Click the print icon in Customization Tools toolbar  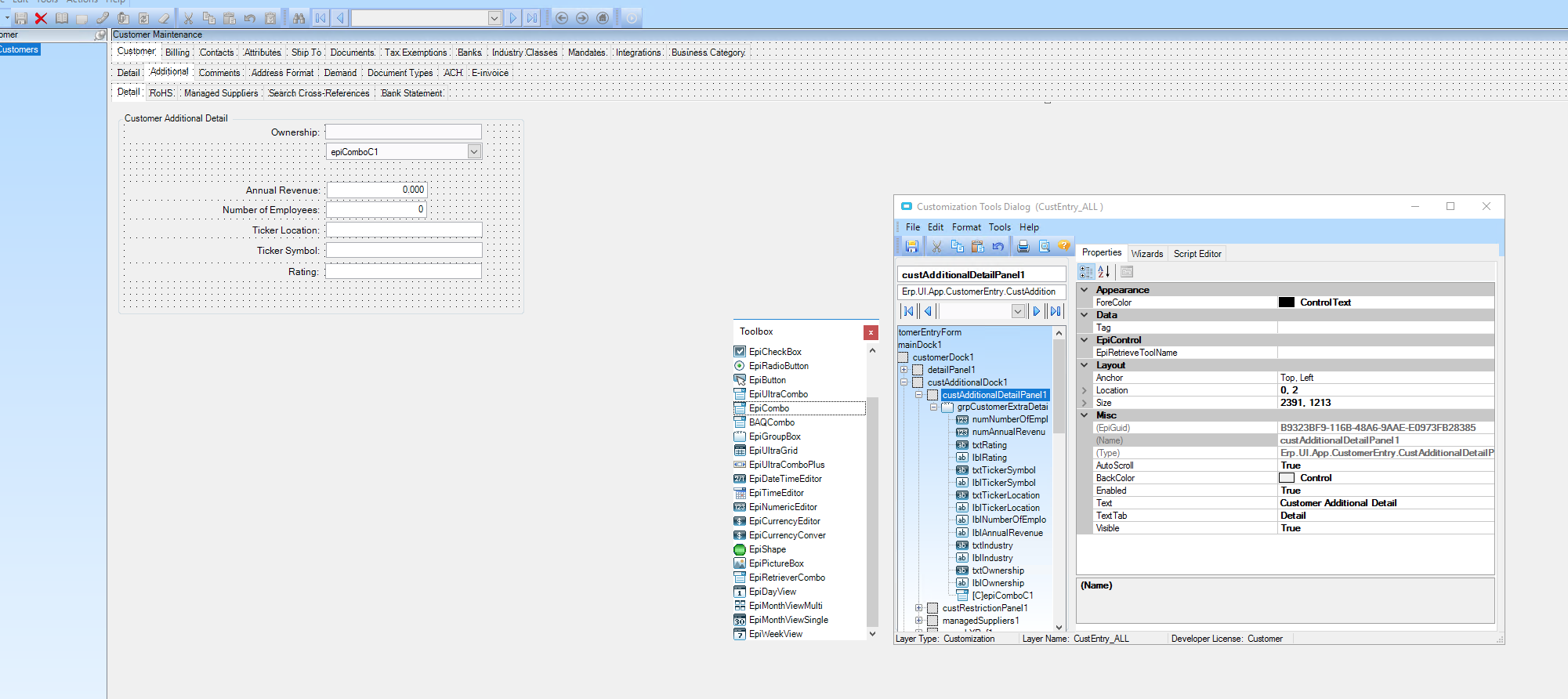(1023, 246)
